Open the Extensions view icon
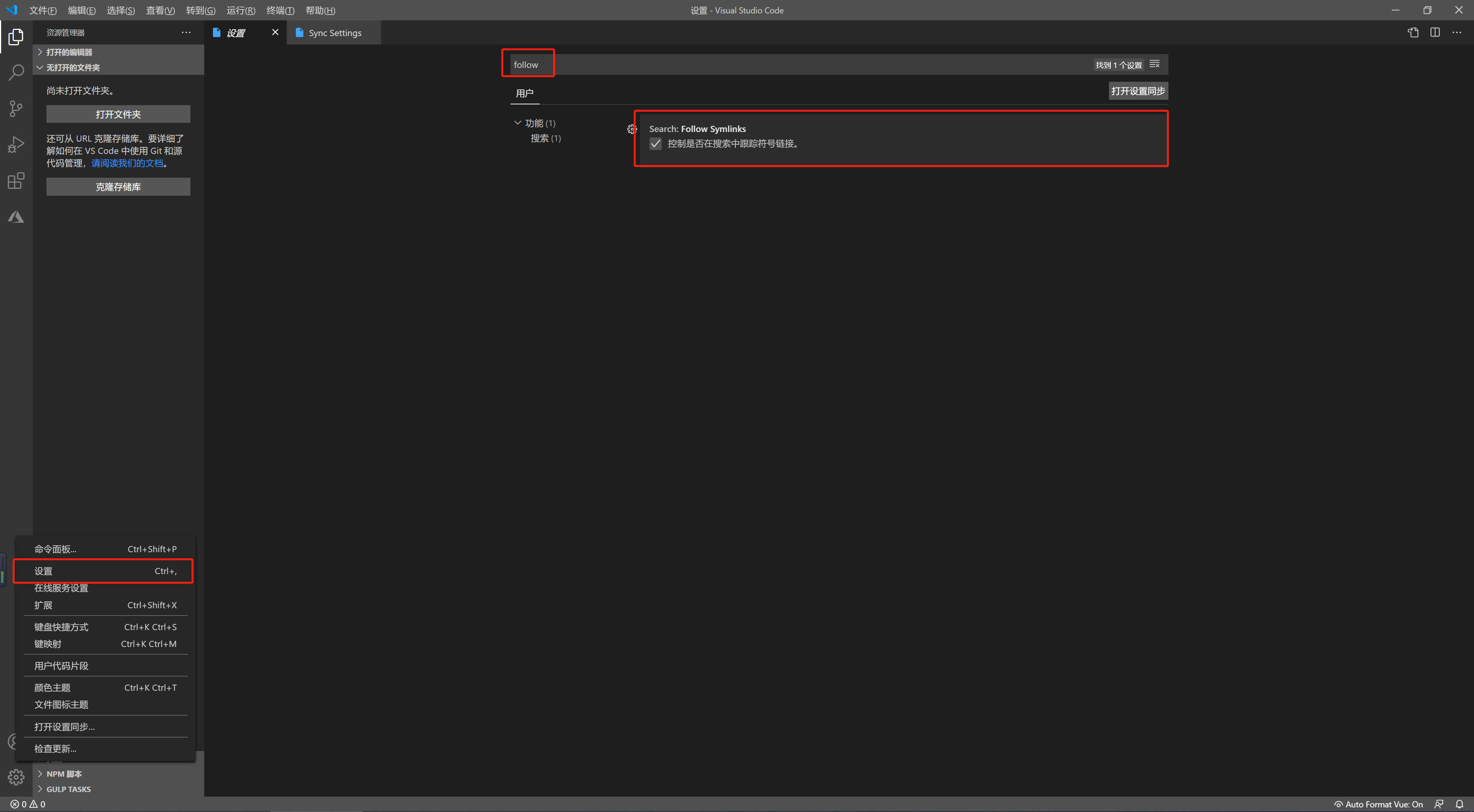This screenshot has height=812, width=1474. 16,181
